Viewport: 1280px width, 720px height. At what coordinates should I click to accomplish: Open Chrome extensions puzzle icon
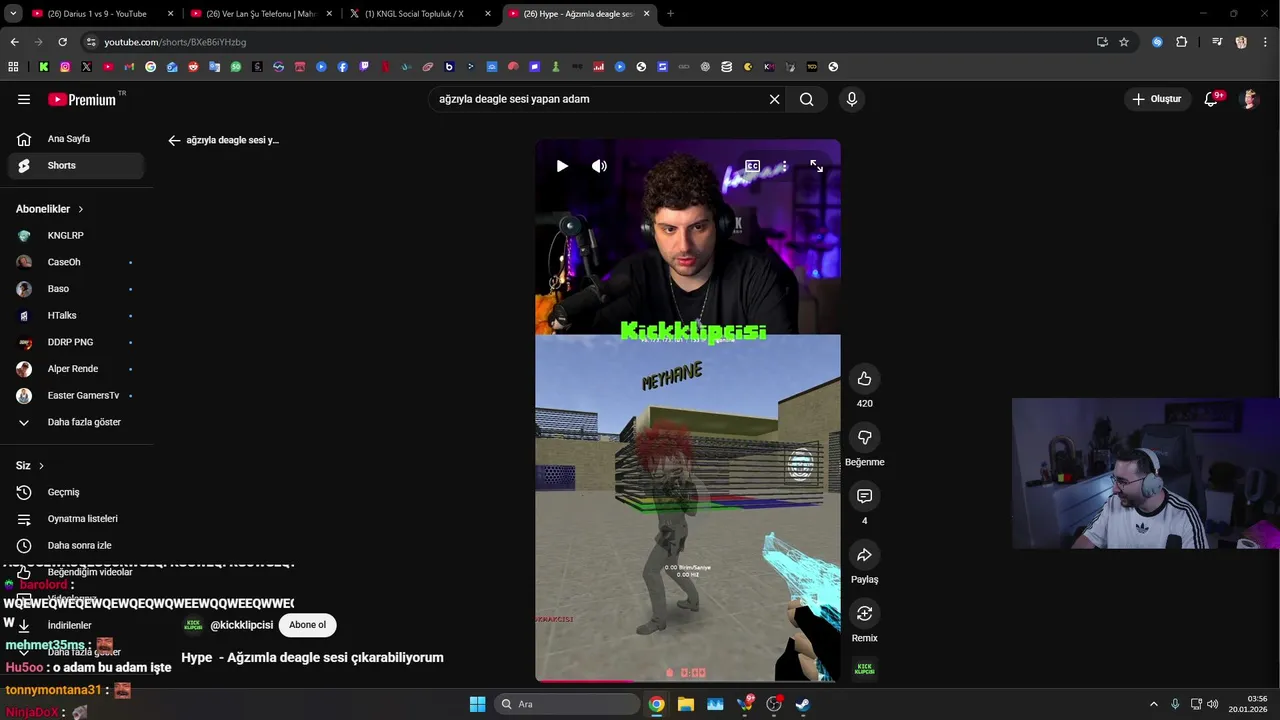click(1181, 42)
